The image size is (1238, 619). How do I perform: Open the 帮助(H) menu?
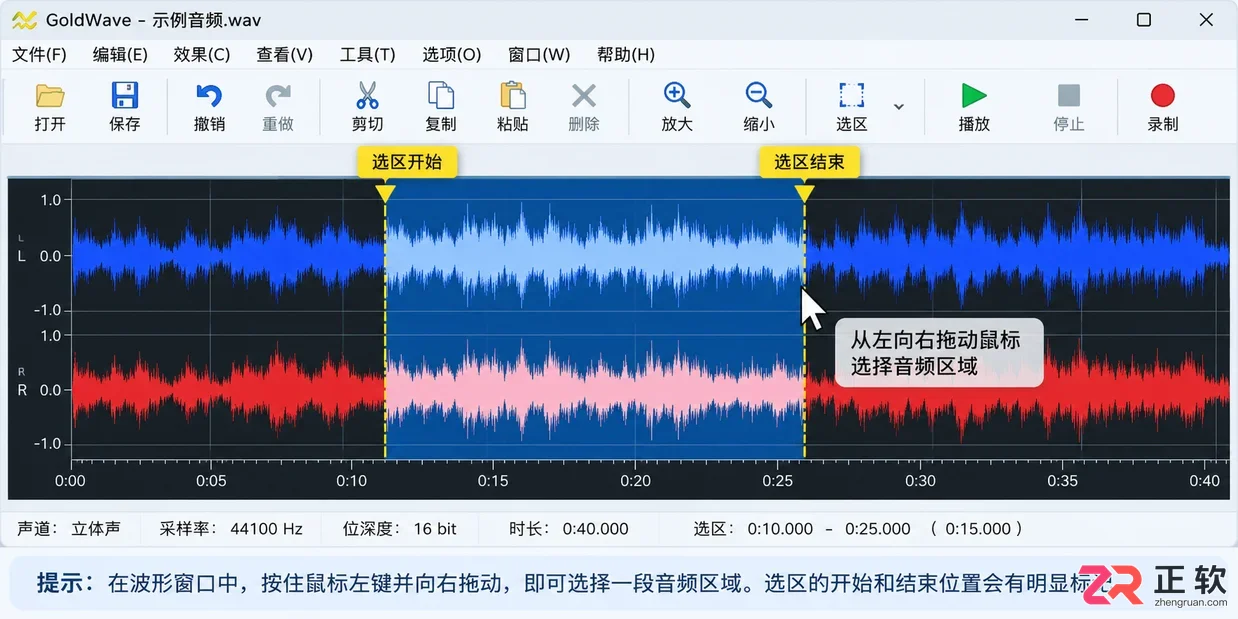click(x=626, y=55)
